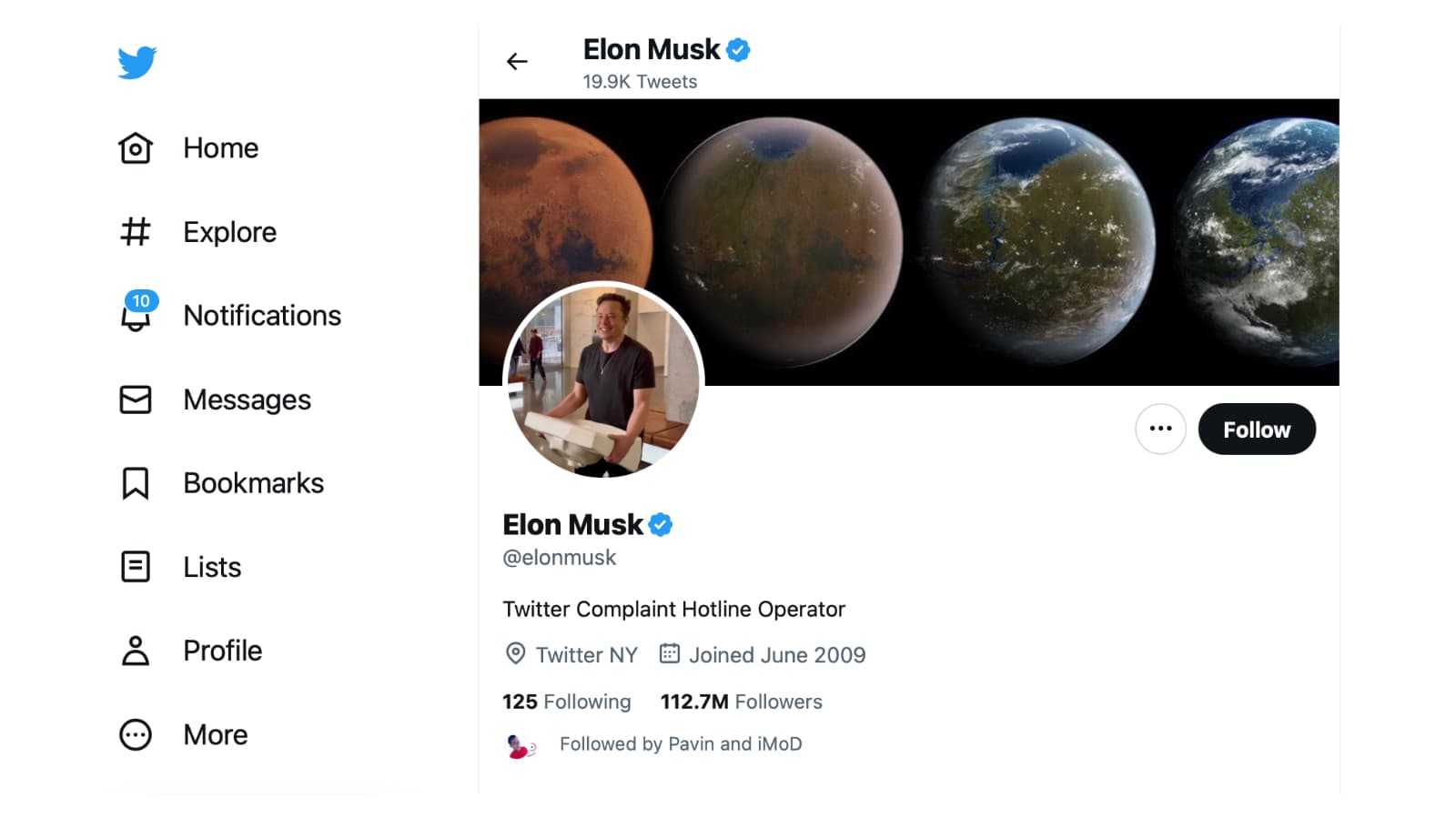1456x819 pixels.
Task: Click the Explore hashtag icon
Action: [x=136, y=232]
